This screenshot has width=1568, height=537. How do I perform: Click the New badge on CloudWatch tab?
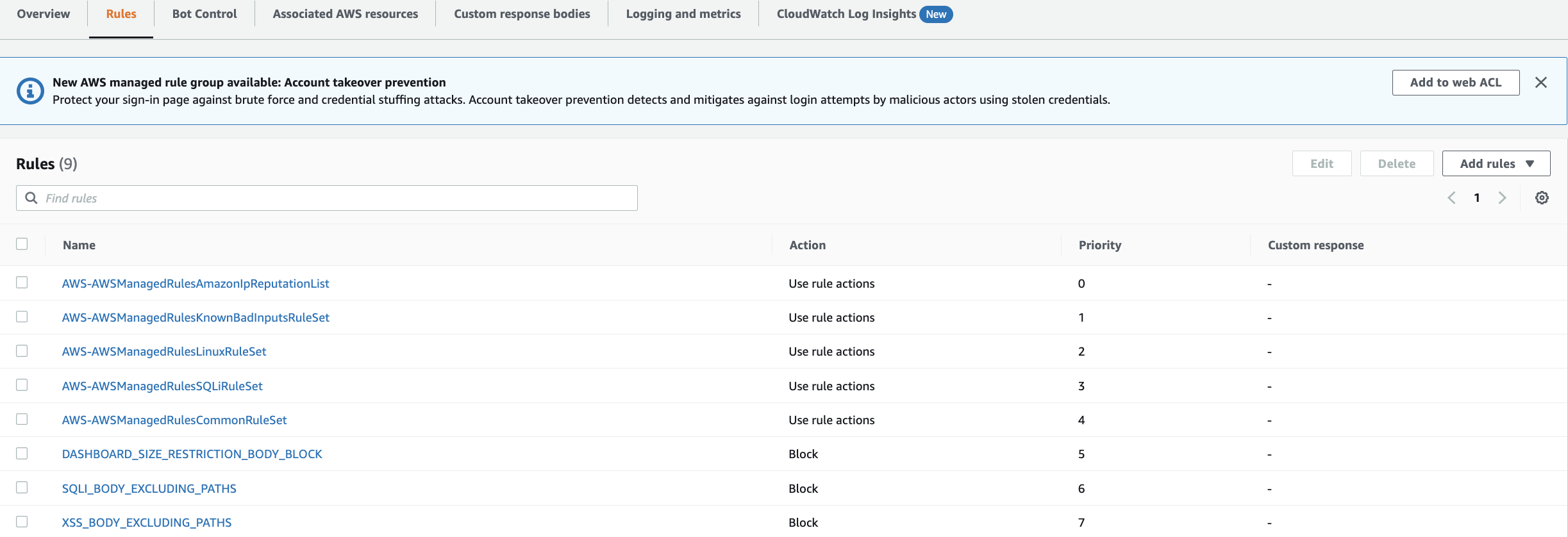[936, 14]
